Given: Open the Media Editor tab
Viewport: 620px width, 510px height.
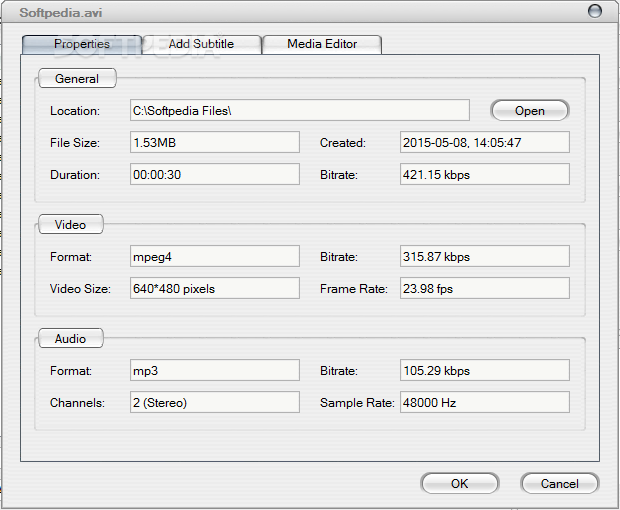Looking at the screenshot, I should [x=322, y=44].
